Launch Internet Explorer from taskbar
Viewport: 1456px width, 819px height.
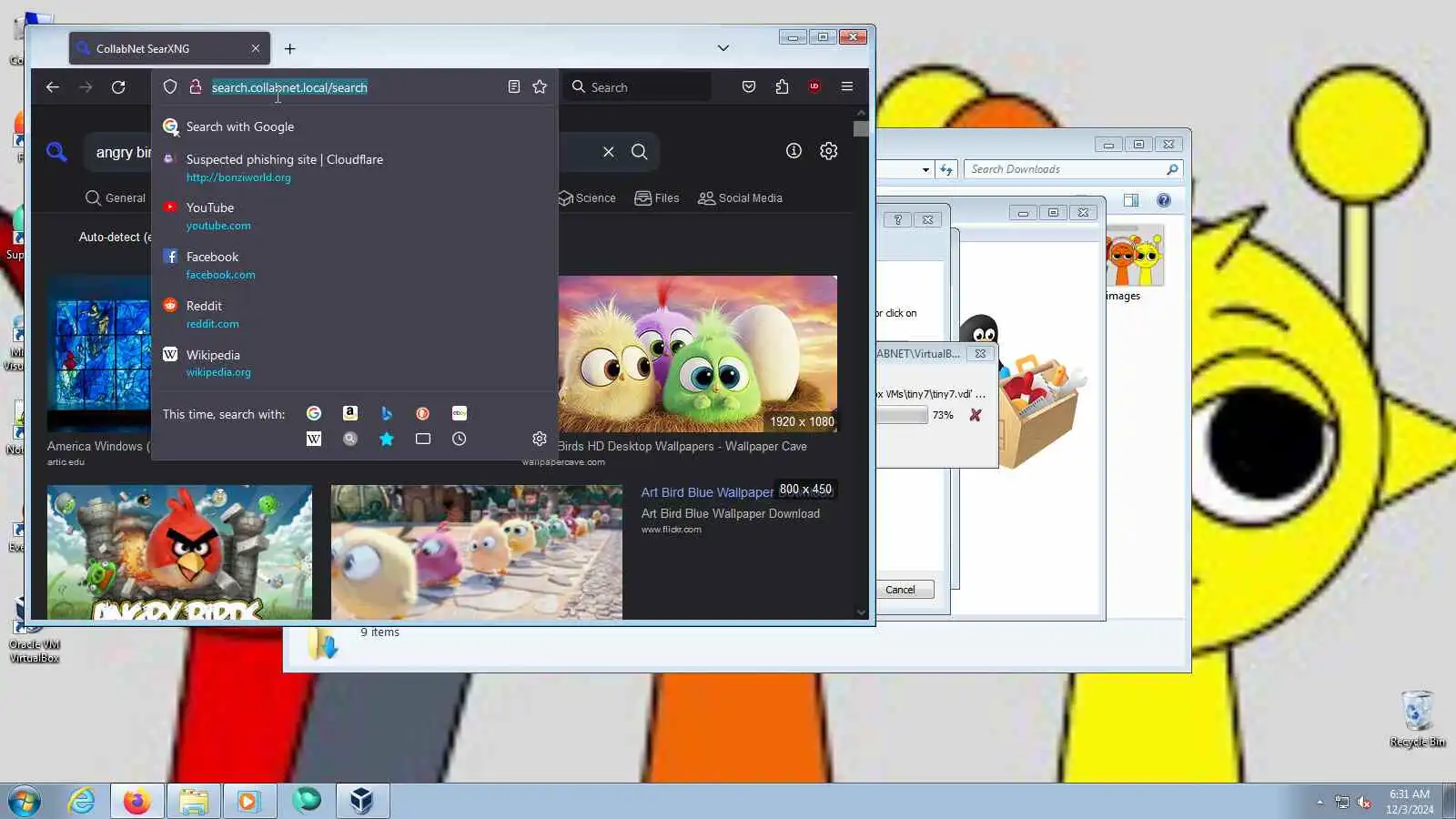82,802
